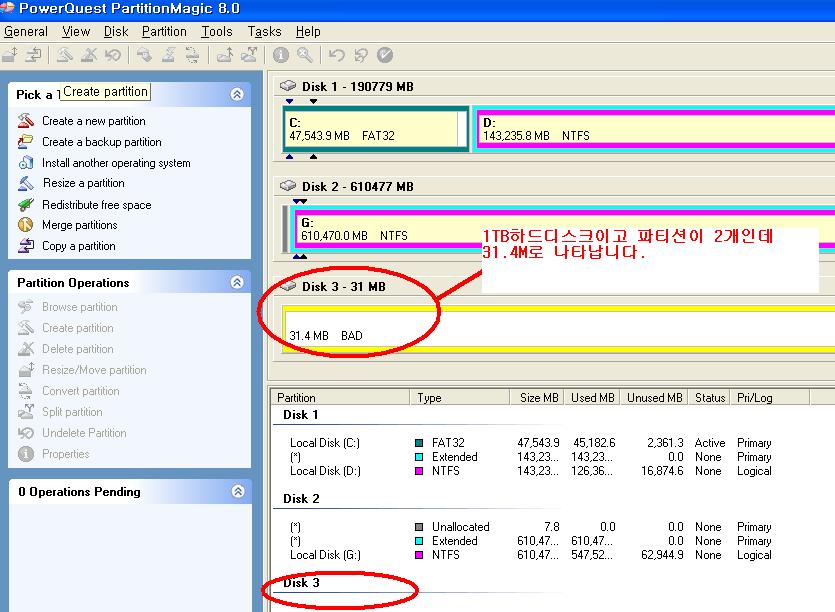Start the Create a backup partition task
This screenshot has width=835, height=612.
(102, 142)
